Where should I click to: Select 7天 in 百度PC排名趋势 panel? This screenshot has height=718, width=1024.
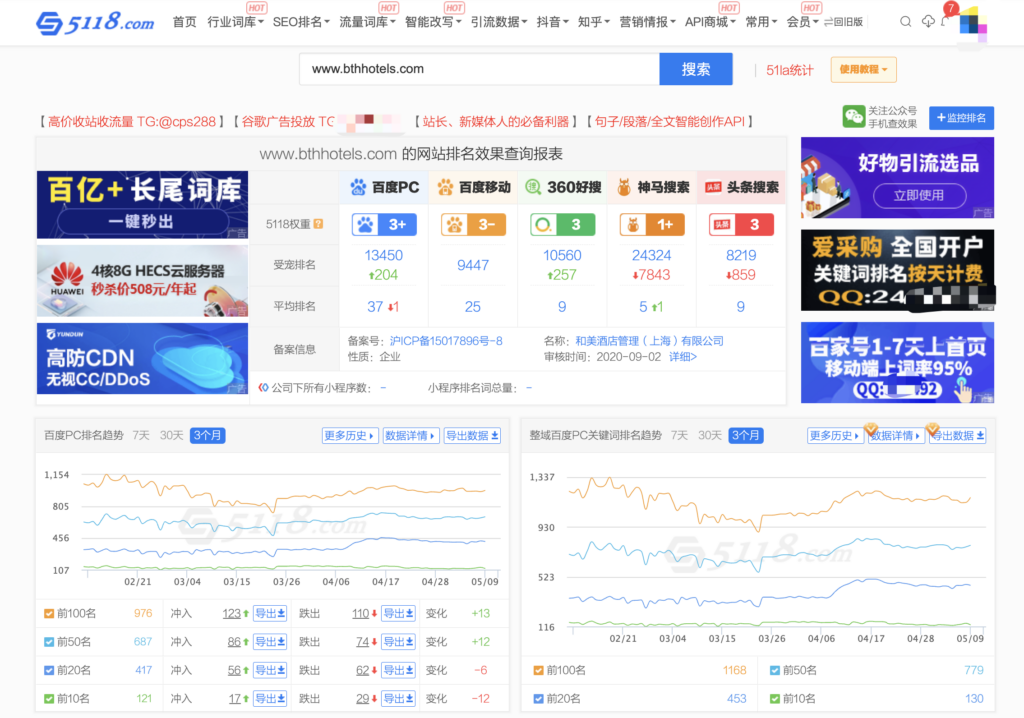pos(140,435)
